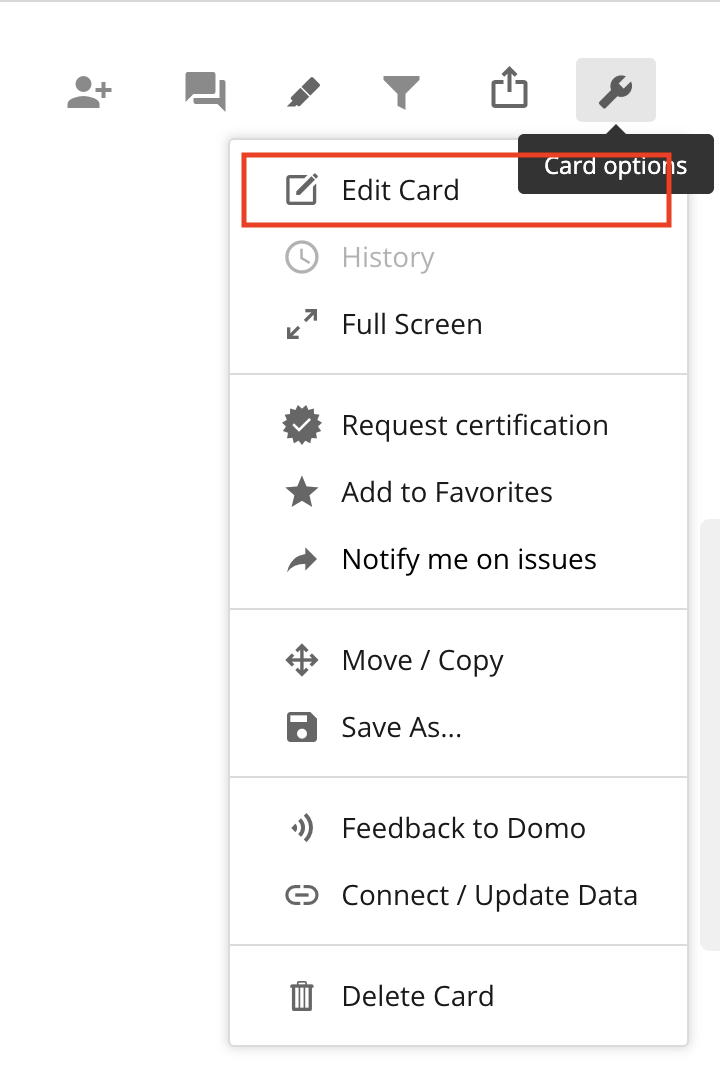The image size is (720, 1074).
Task: Click the Move / Copy crosshair icon
Action: tap(301, 660)
